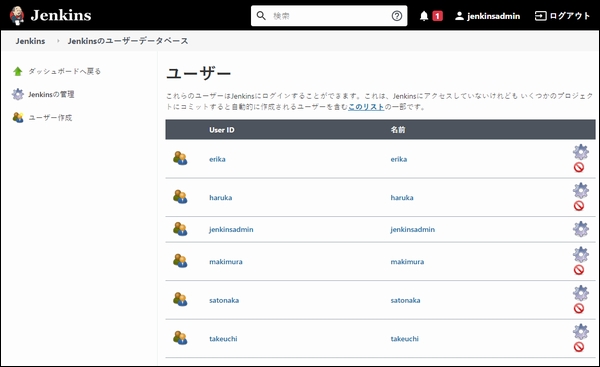
Task: Click the Jenkins title text in header
Action: point(61,16)
